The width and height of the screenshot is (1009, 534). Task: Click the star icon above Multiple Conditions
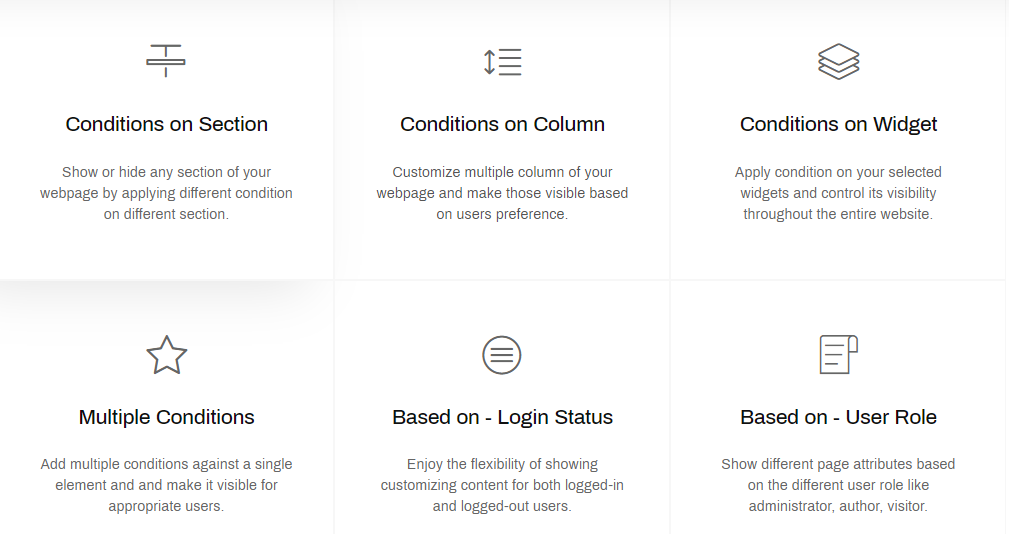pyautogui.click(x=167, y=355)
